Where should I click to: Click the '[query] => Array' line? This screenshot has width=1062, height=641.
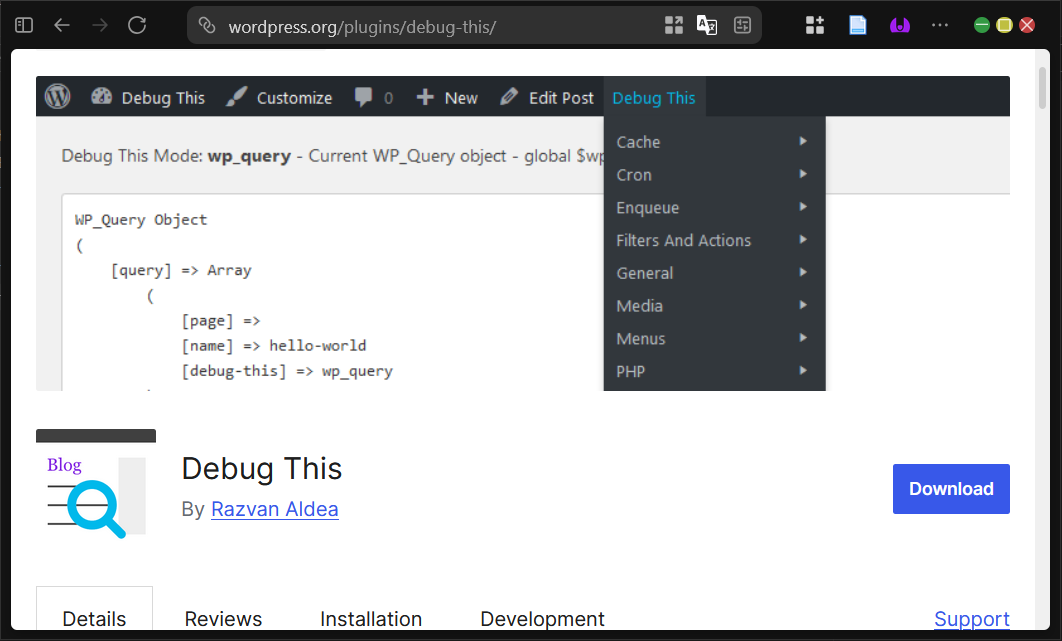point(181,270)
